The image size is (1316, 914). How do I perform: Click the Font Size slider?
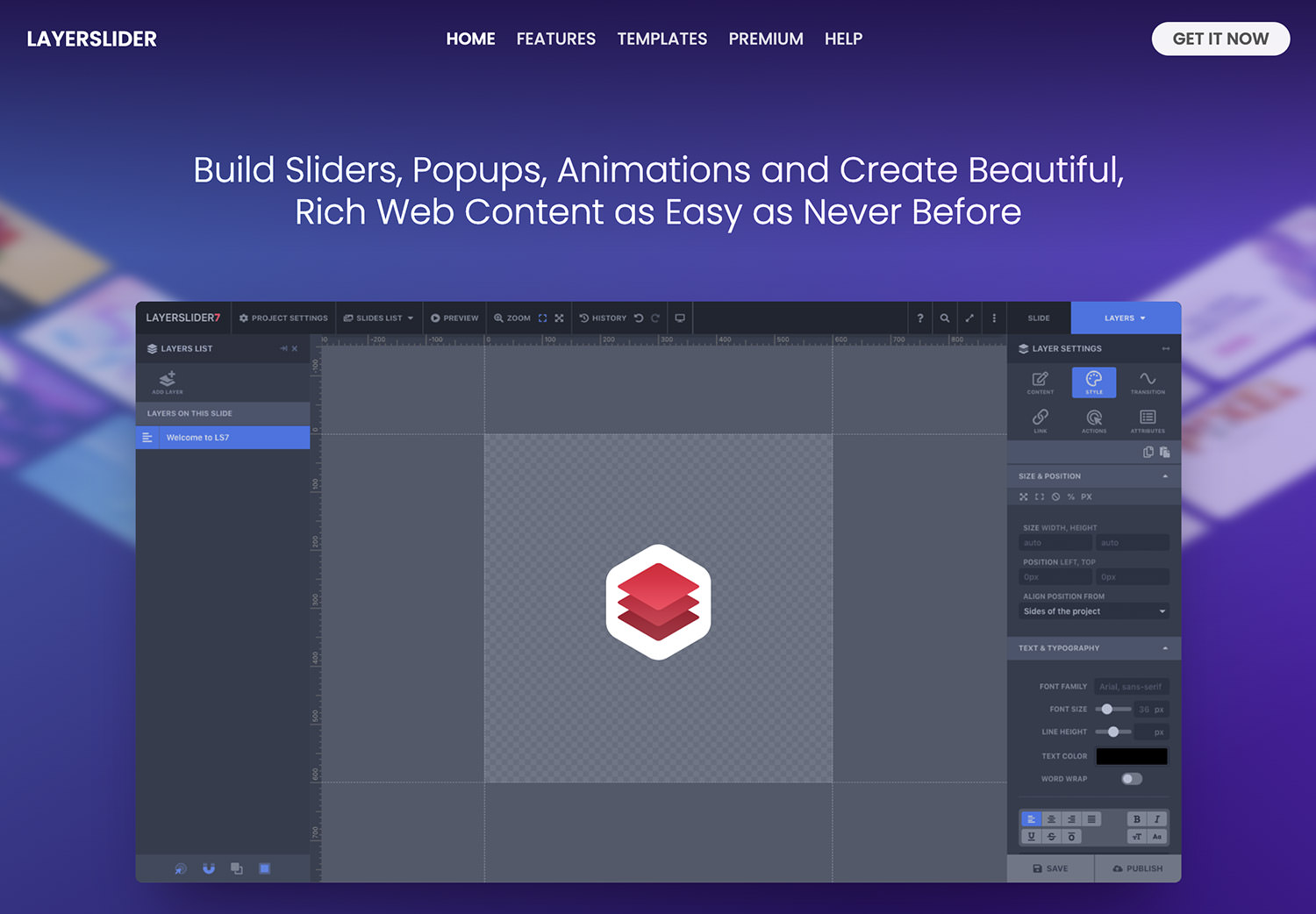point(1113,709)
